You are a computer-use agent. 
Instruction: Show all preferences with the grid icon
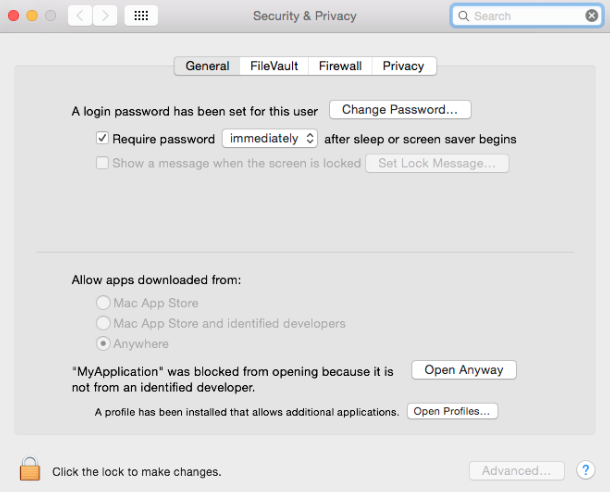pos(141,16)
